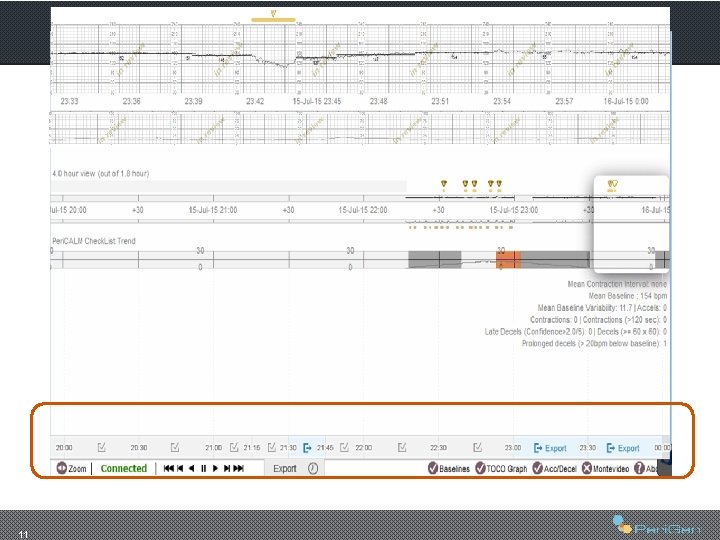Viewport: 720px width, 540px height.
Task: Pause the tracing playback
Action: click(x=203, y=468)
